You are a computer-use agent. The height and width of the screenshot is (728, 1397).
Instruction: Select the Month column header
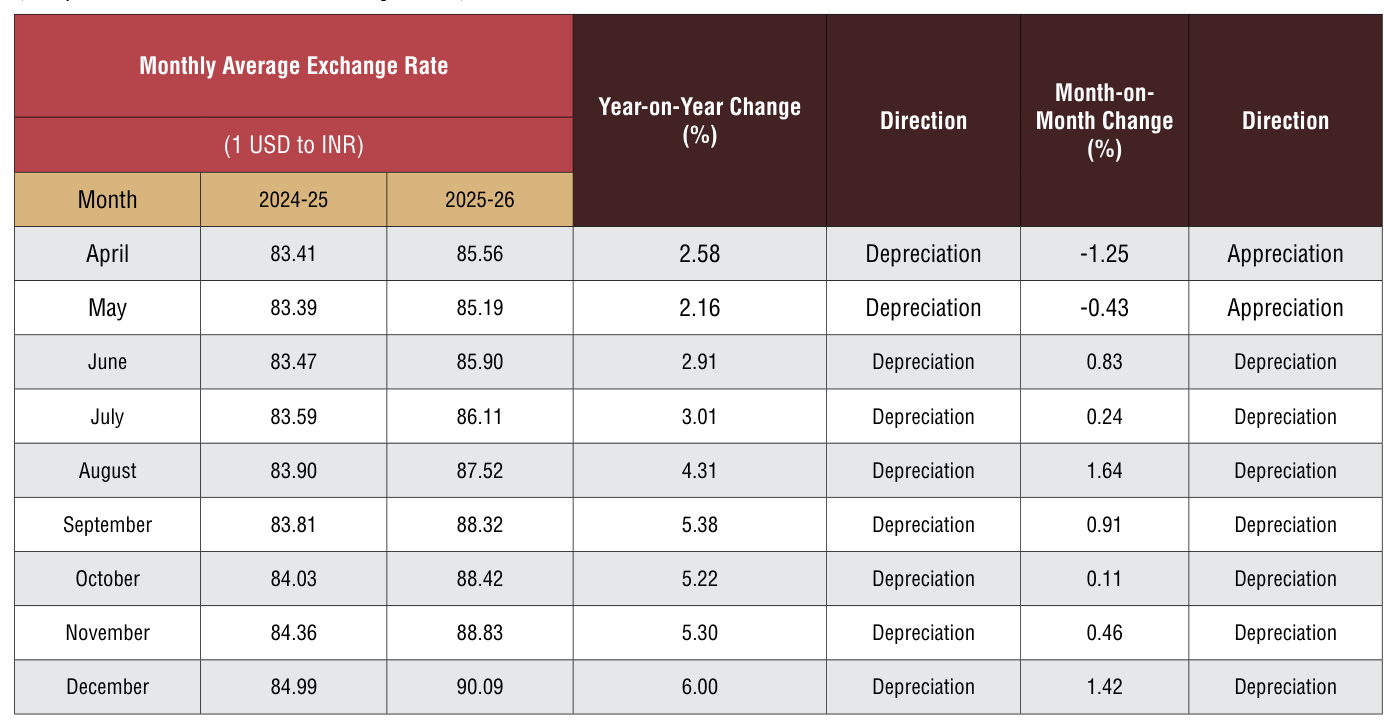coord(108,199)
